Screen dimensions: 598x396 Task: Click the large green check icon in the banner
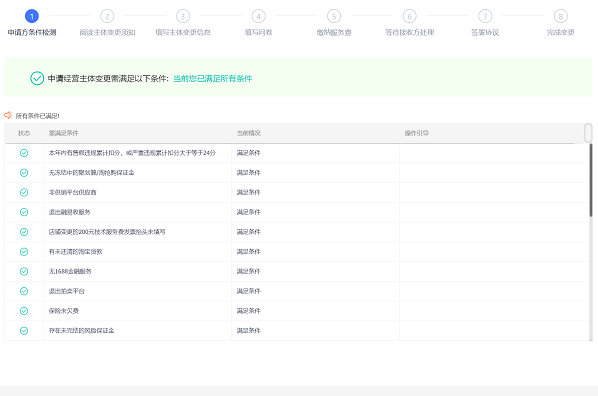[37, 78]
